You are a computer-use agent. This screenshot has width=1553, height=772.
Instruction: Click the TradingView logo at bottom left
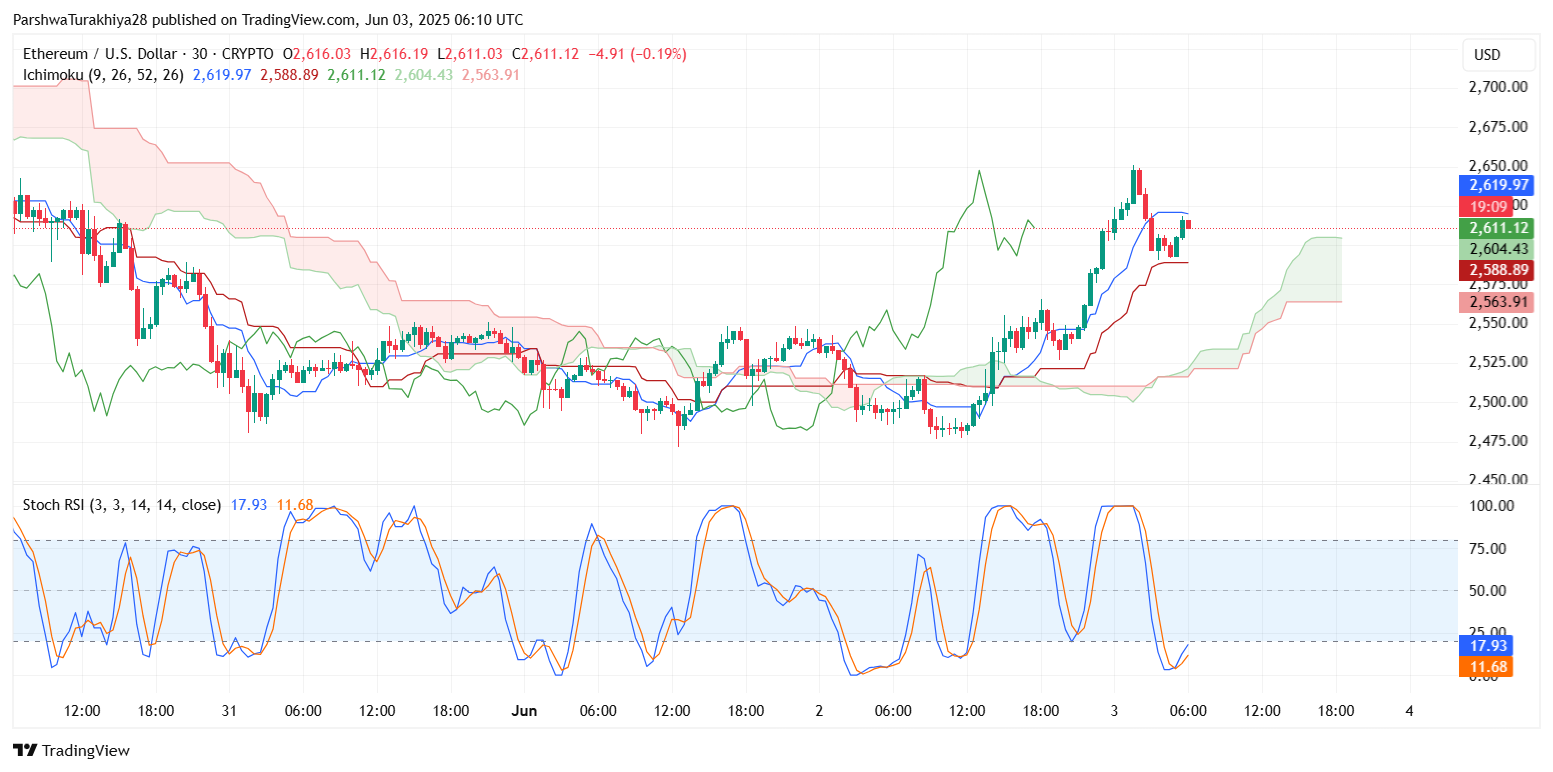pos(71,750)
